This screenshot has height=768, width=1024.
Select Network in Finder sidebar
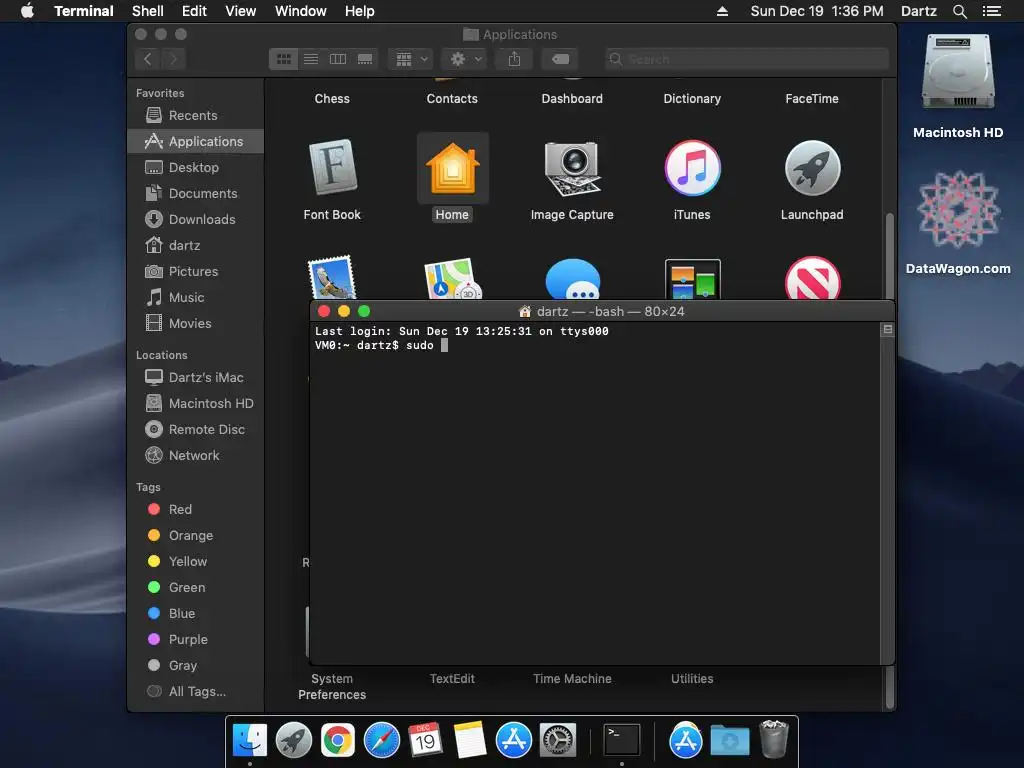point(195,456)
